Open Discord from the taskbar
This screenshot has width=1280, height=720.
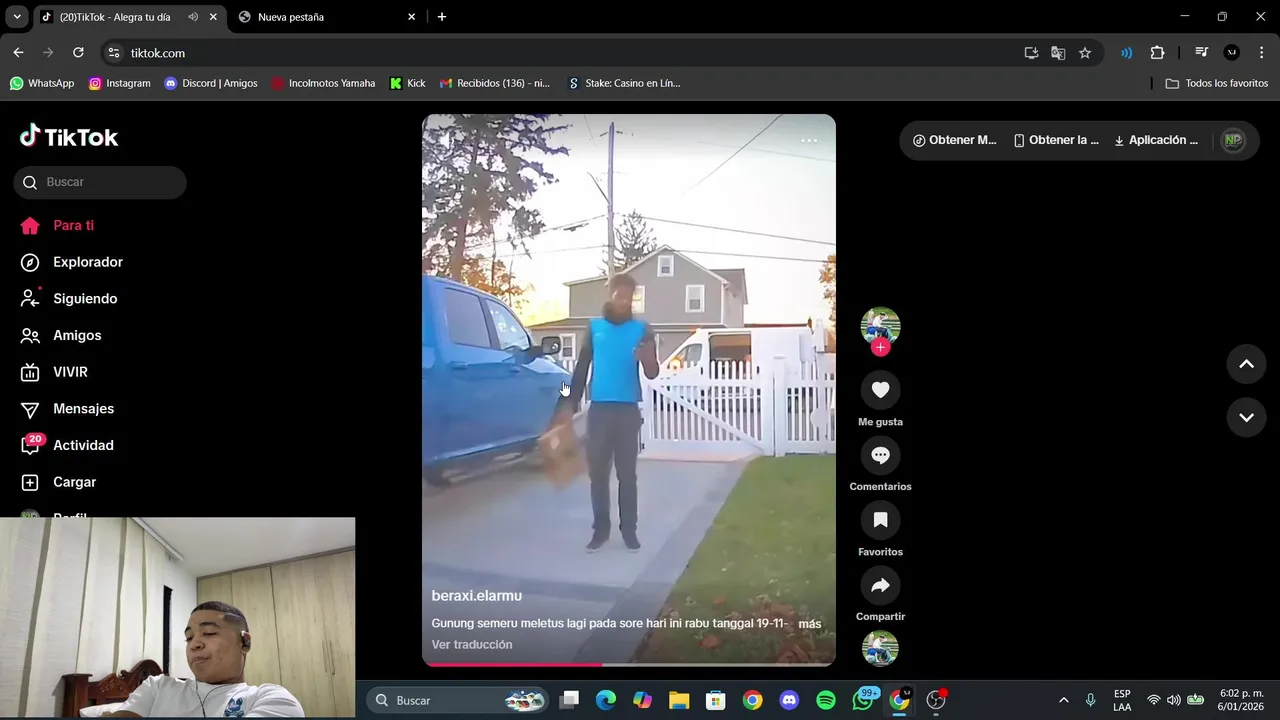coord(789,700)
